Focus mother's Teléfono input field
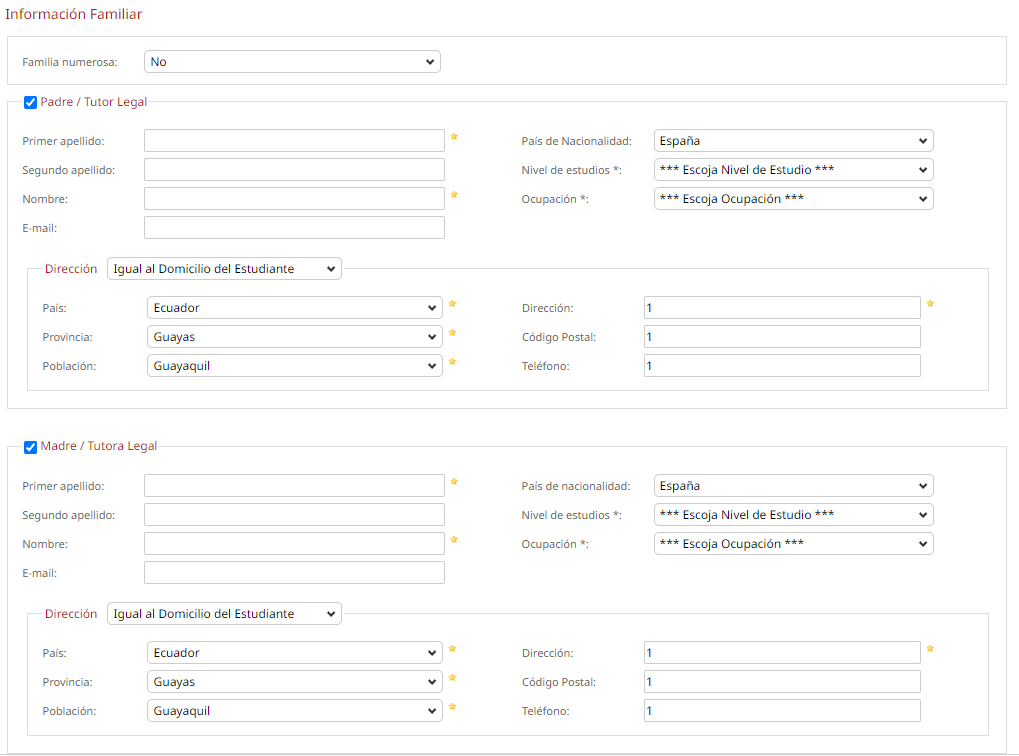The height and width of the screenshot is (756, 1019). (782, 711)
